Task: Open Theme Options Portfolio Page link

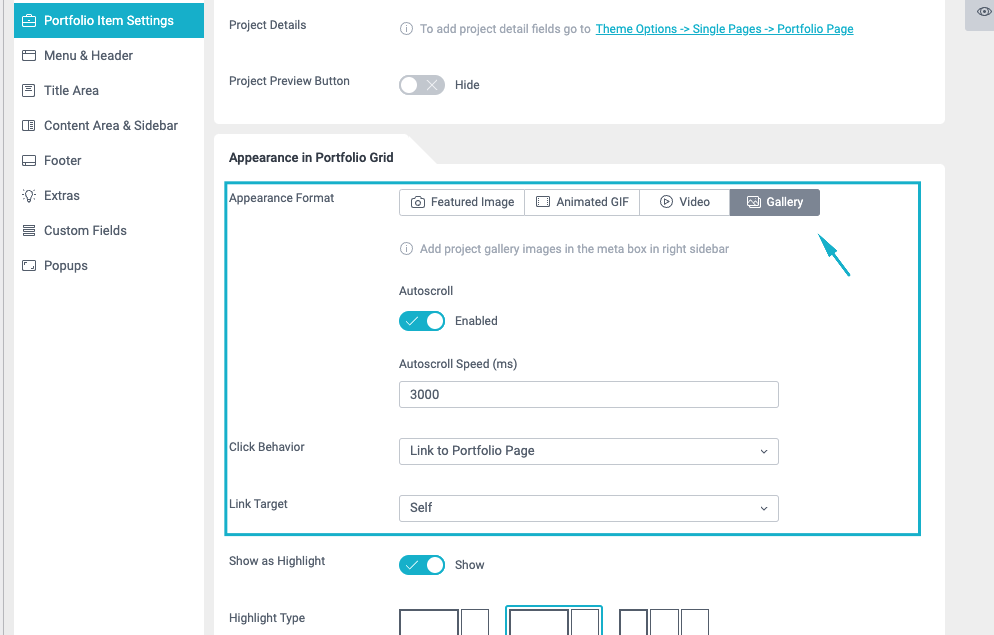Action: click(724, 29)
